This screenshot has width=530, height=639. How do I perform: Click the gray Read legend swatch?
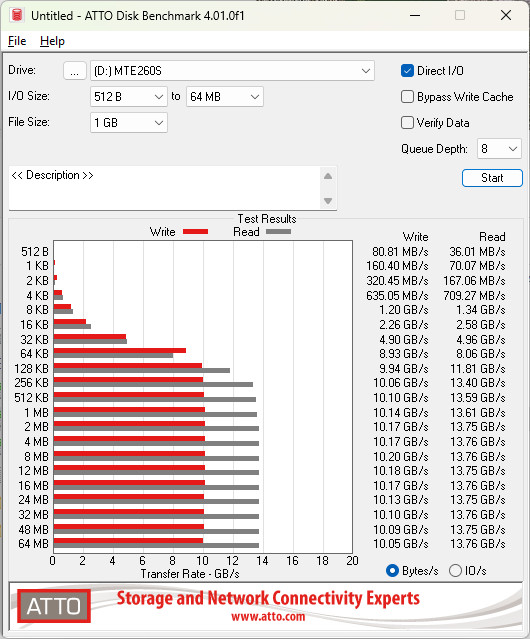click(278, 232)
